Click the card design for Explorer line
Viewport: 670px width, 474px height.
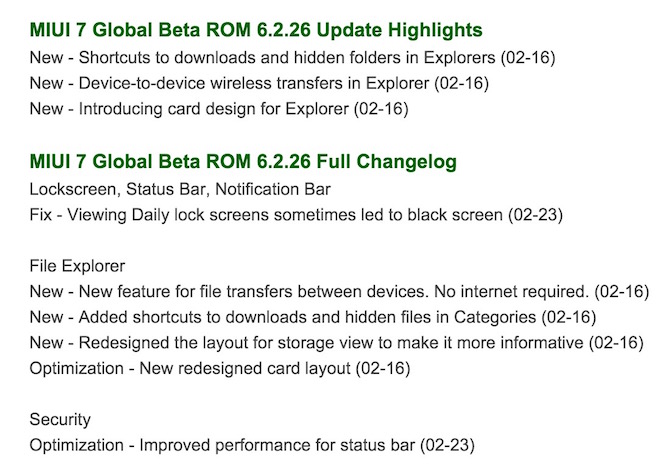tap(220, 108)
